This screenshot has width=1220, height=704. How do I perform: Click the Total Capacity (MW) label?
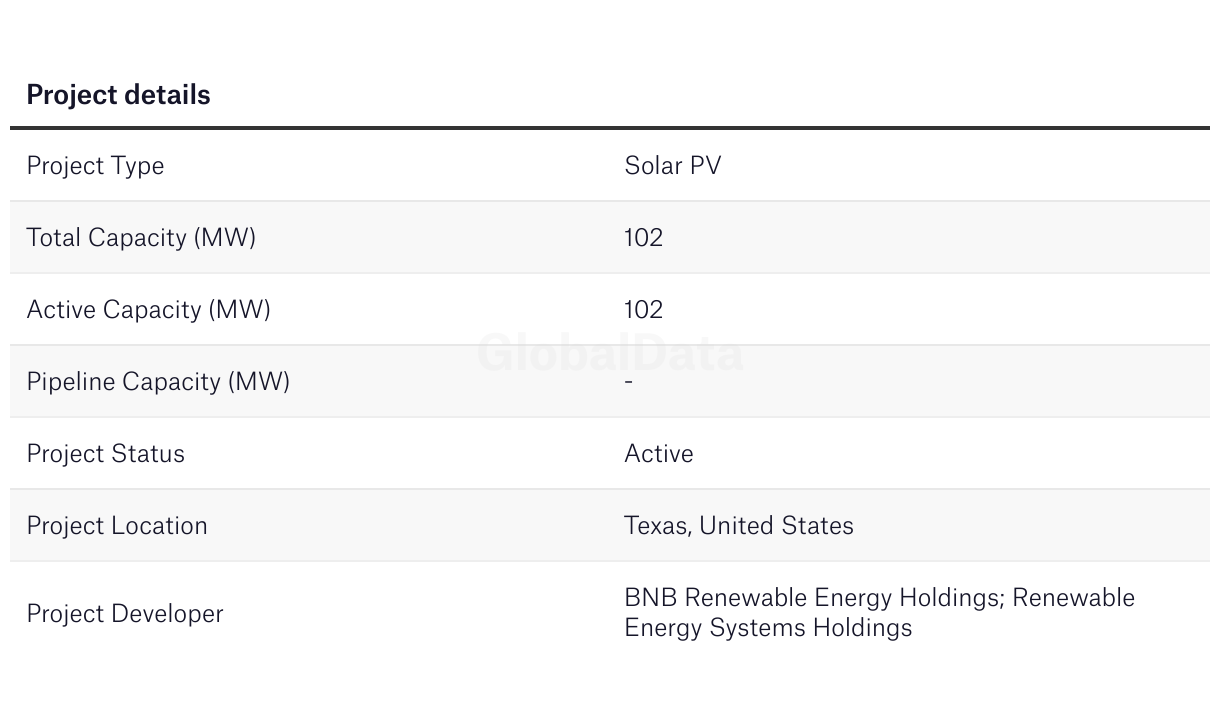click(x=141, y=238)
